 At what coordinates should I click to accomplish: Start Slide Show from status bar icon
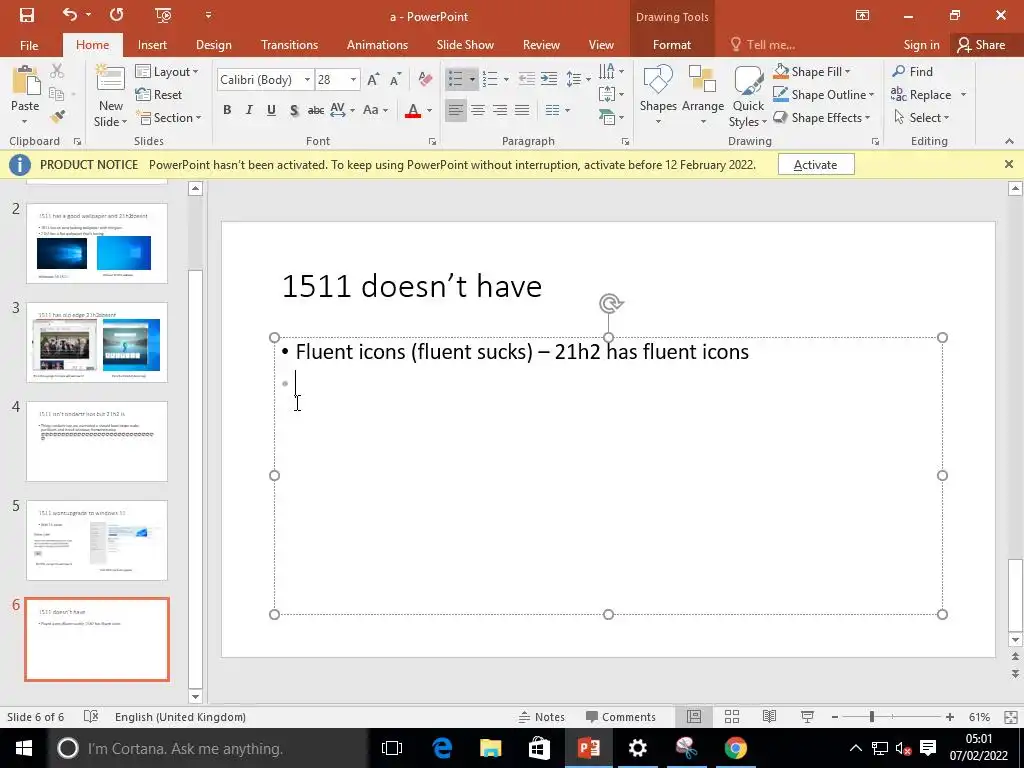pyautogui.click(x=808, y=716)
